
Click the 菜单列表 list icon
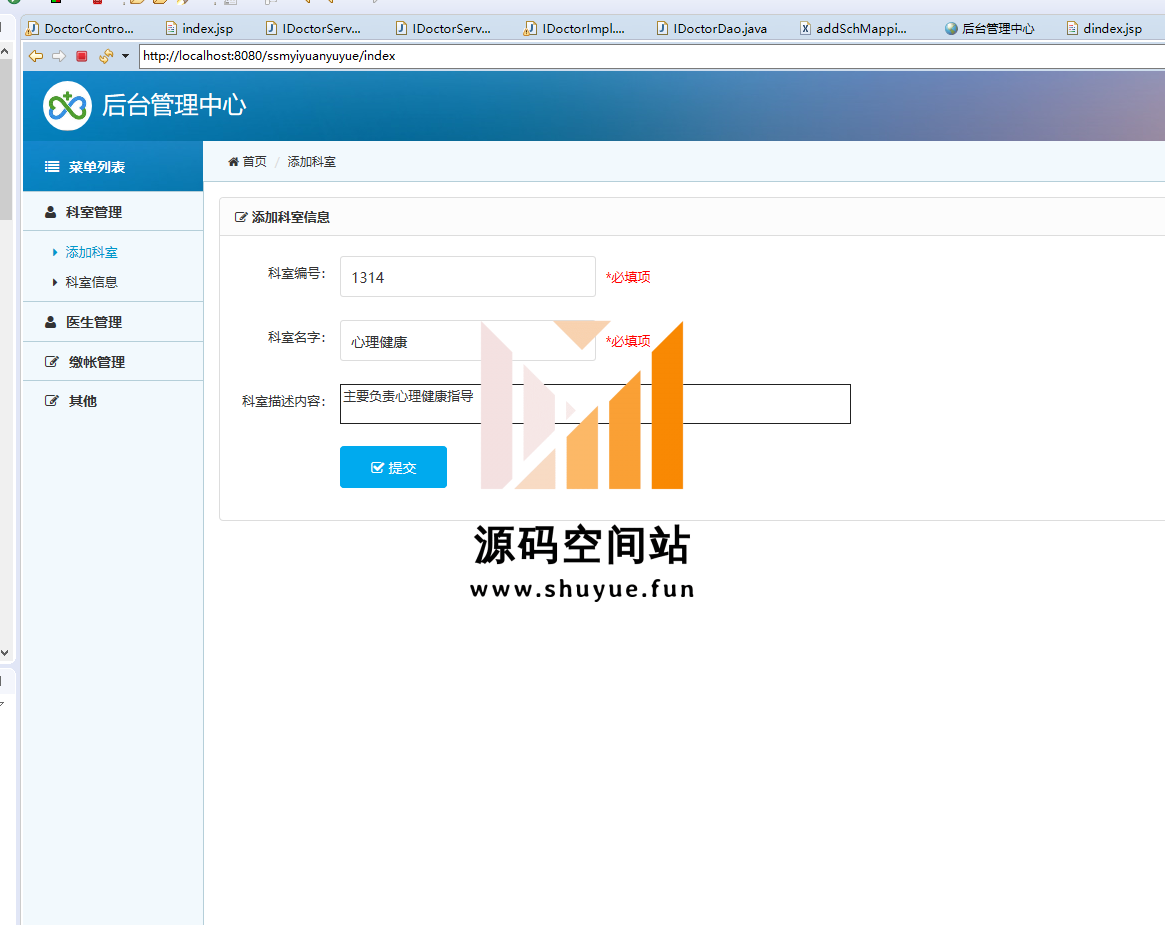52,166
